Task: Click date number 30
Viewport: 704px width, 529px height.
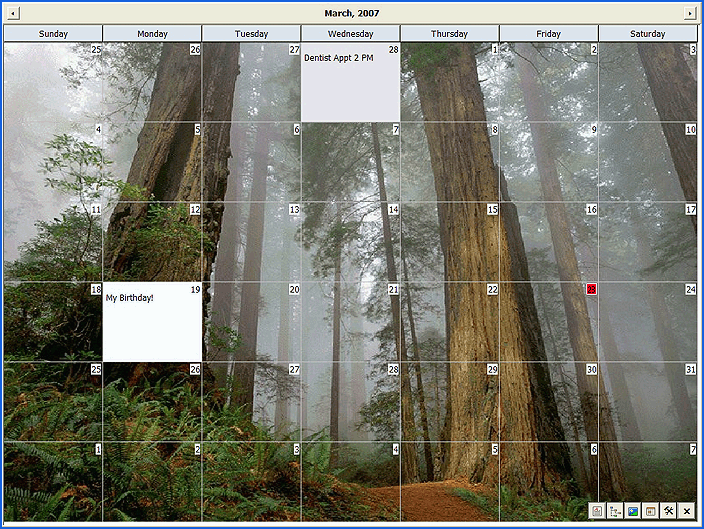Action: click(592, 370)
